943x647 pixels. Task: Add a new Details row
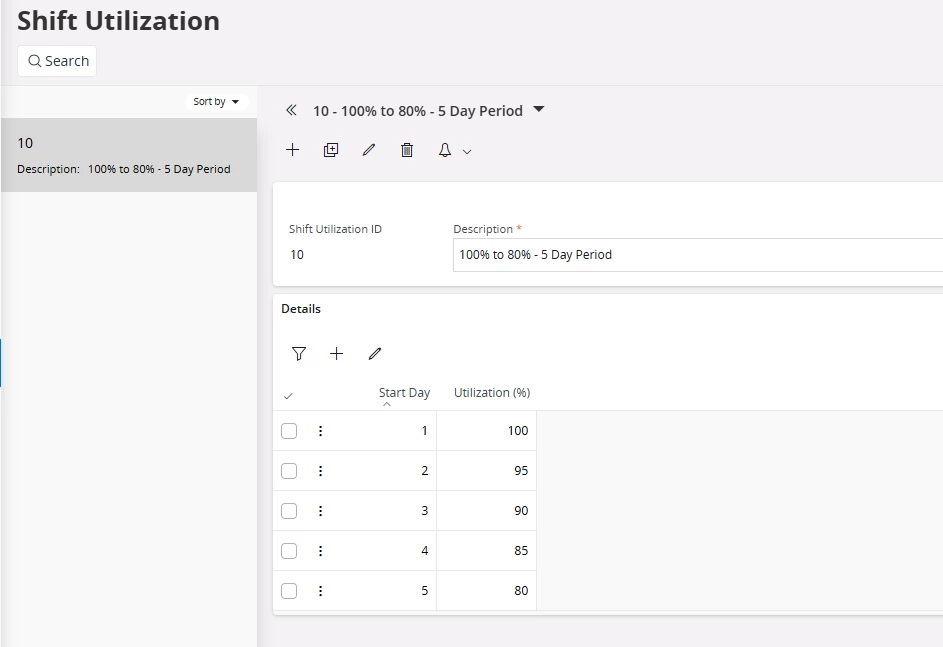coord(336,354)
